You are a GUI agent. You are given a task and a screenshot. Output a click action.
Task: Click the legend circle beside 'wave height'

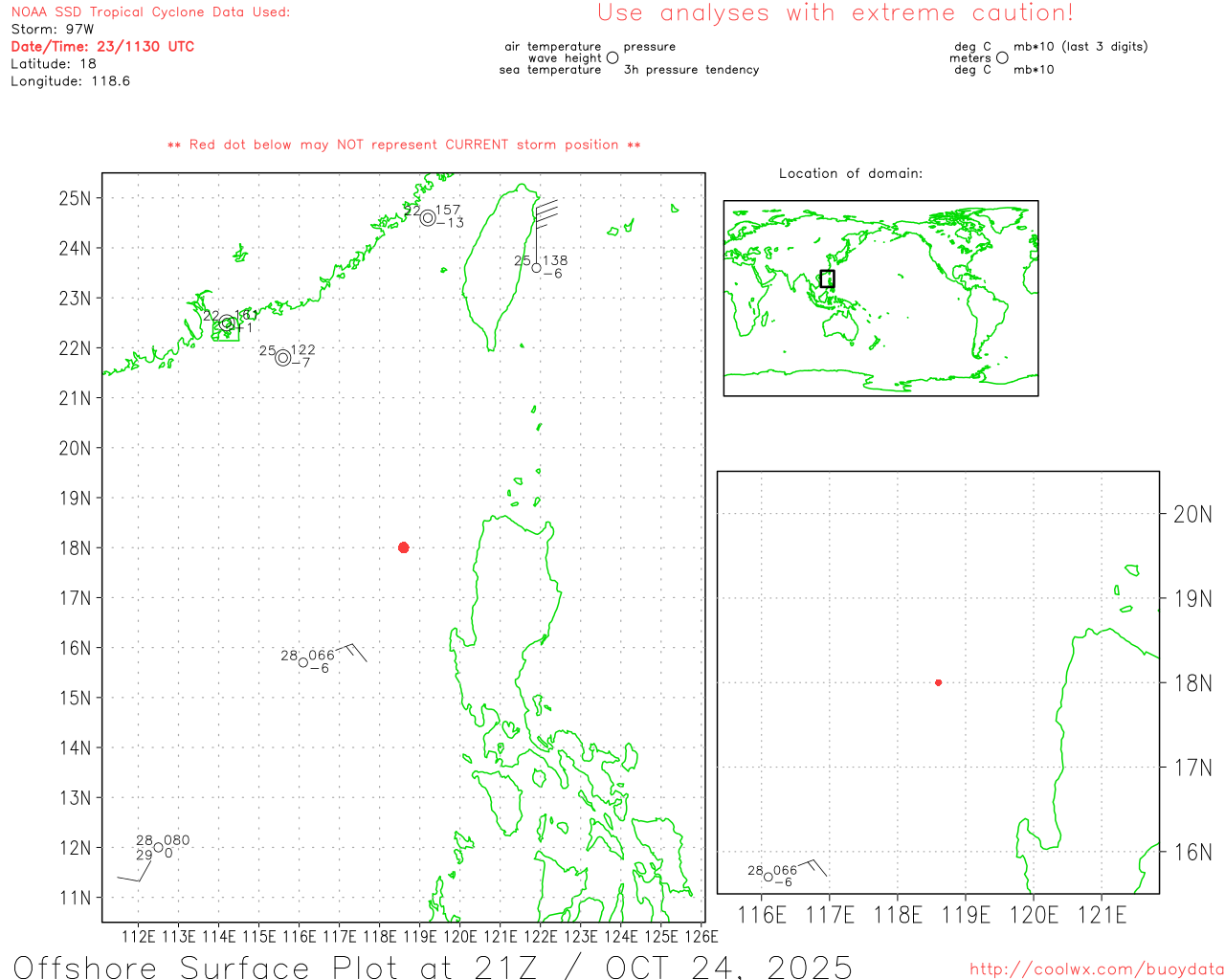click(612, 58)
